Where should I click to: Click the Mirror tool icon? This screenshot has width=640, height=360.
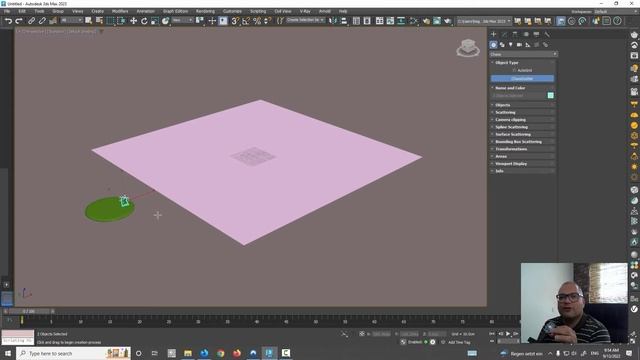[x=333, y=21]
